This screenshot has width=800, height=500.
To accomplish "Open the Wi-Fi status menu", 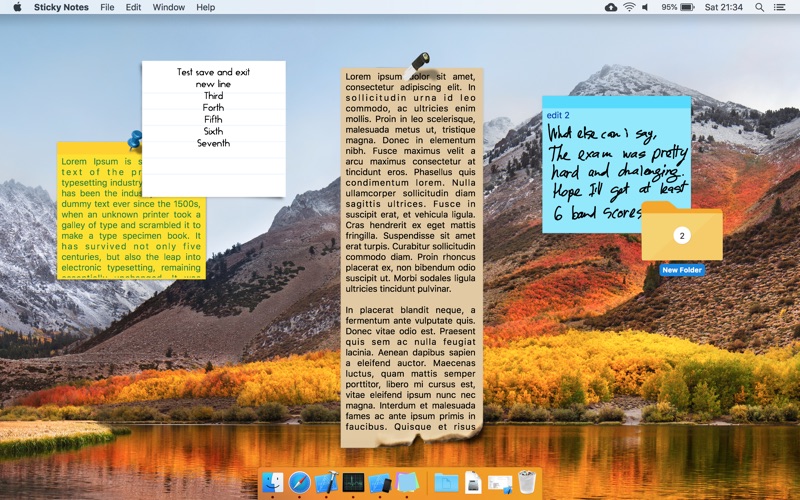I will coord(629,7).
